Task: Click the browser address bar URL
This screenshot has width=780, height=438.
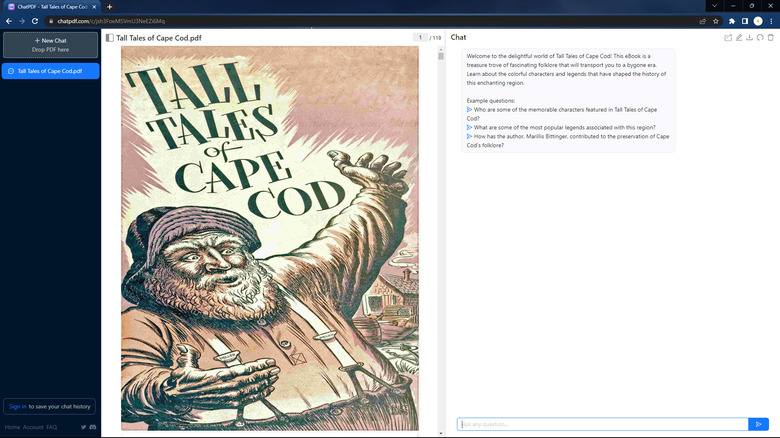Action: (x=111, y=21)
